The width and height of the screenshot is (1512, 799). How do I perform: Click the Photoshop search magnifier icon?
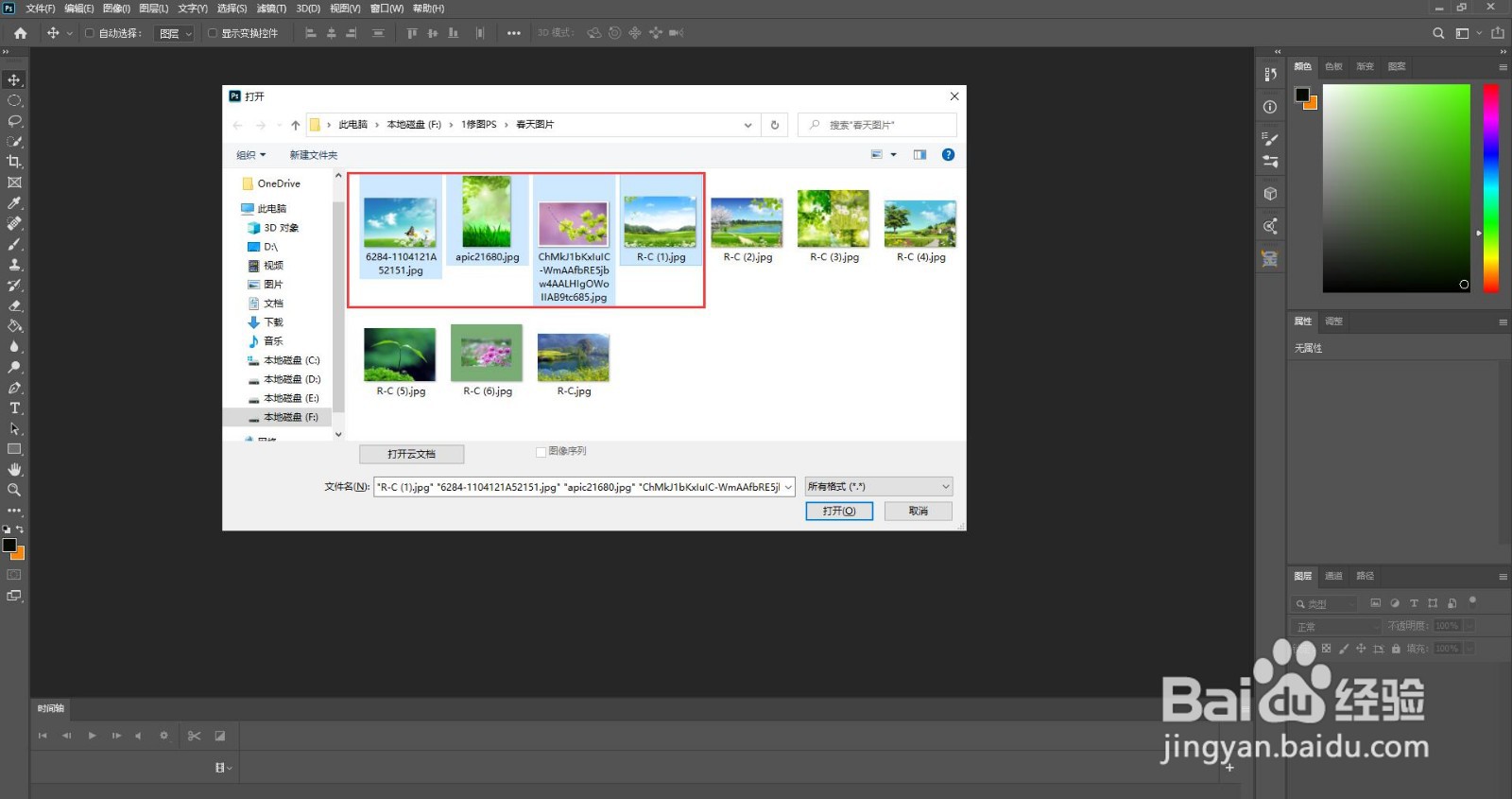(1438, 33)
